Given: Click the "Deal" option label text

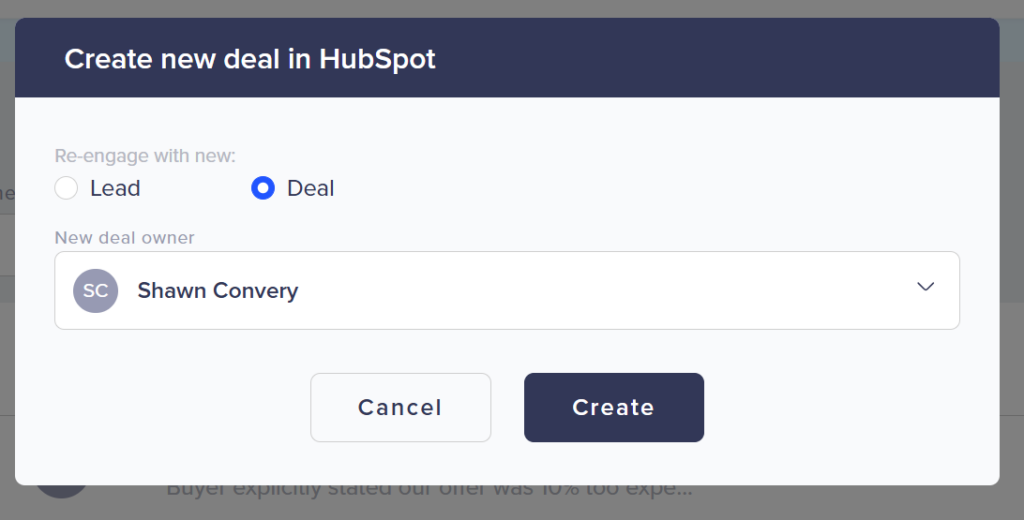Looking at the screenshot, I should tap(310, 188).
